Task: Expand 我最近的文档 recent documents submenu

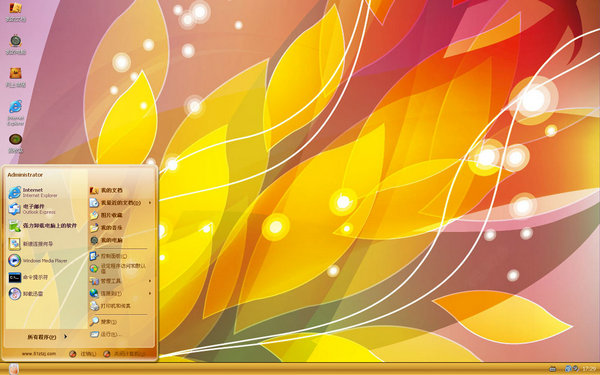Action: tap(121, 203)
